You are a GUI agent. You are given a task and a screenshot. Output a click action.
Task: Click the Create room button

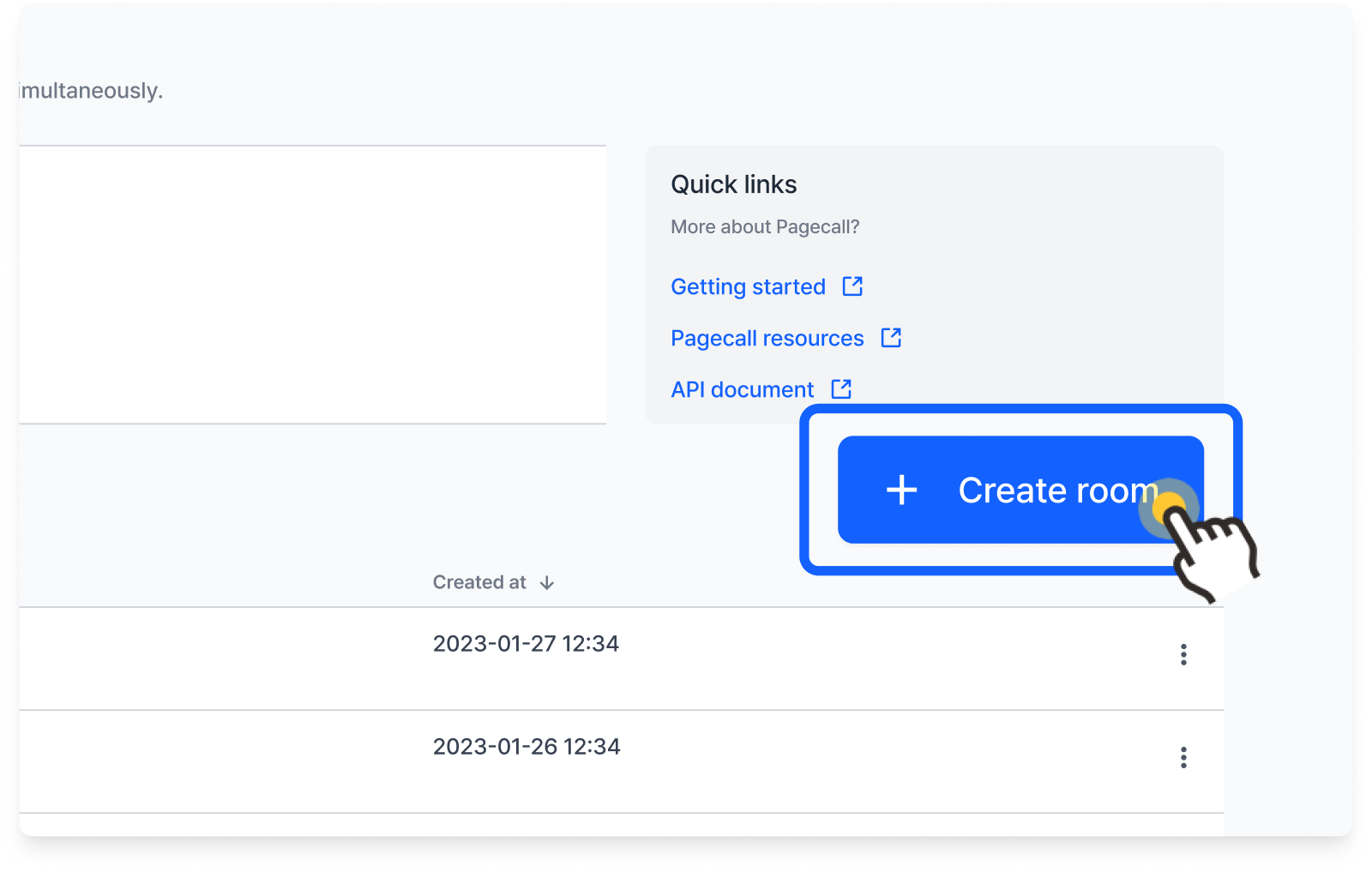coord(1020,490)
